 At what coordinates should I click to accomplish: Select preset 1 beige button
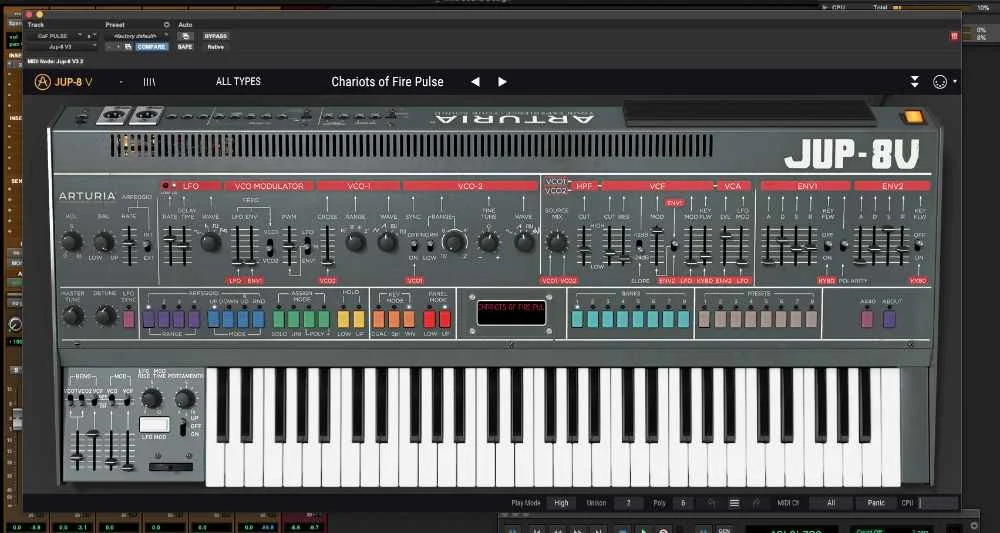pos(704,319)
